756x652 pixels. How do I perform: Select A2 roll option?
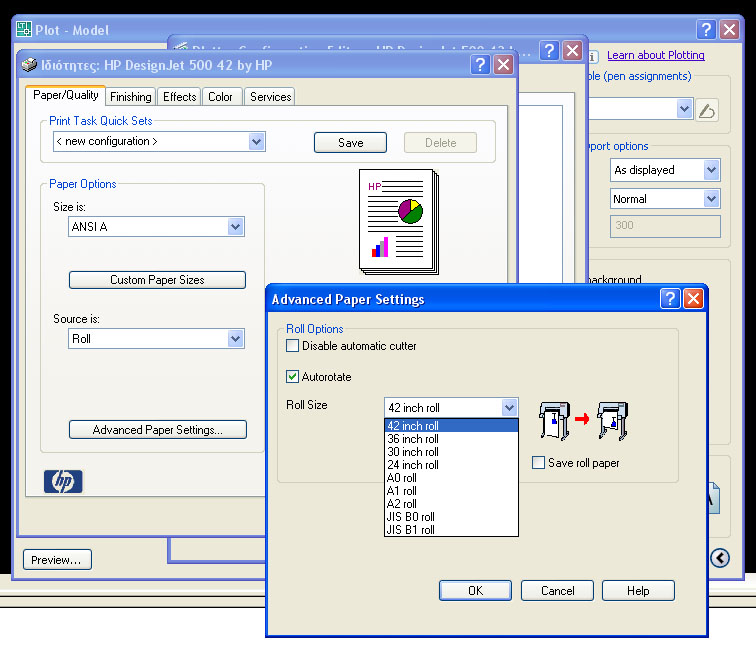(x=451, y=504)
